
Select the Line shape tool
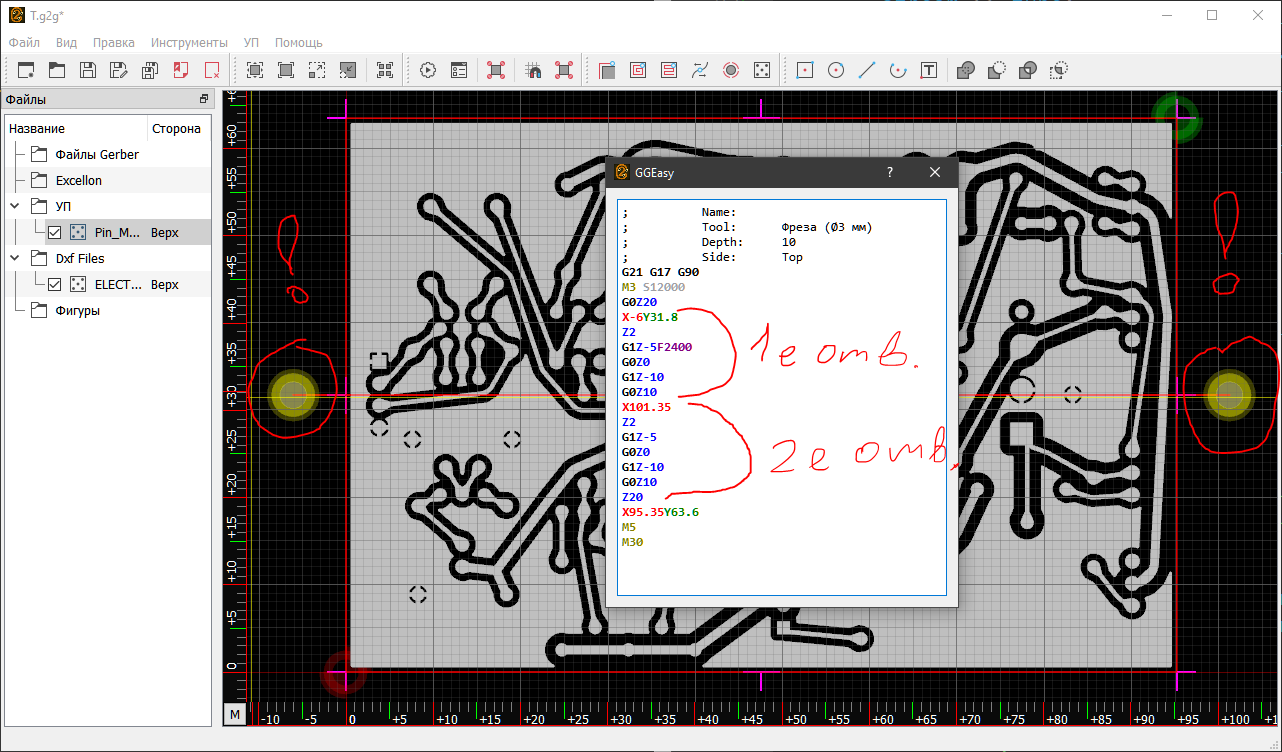tap(867, 70)
